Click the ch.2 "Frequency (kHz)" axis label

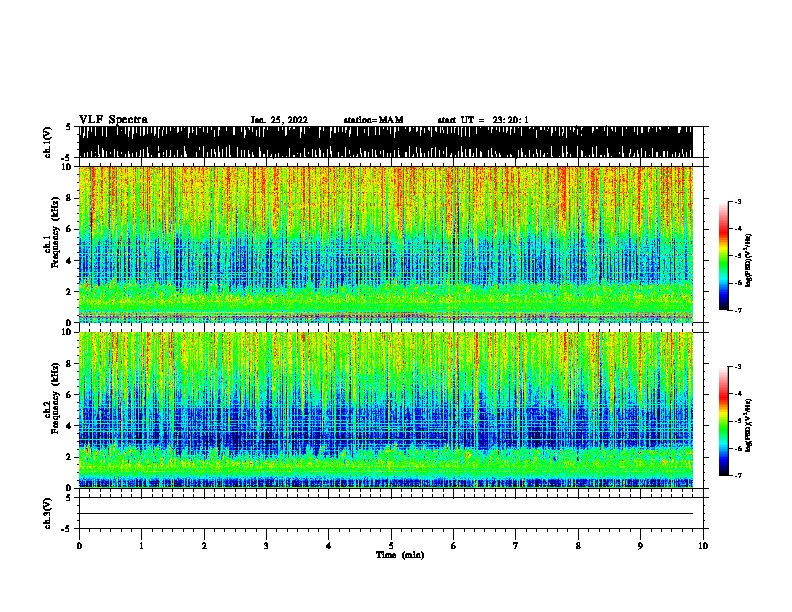[x=55, y=399]
